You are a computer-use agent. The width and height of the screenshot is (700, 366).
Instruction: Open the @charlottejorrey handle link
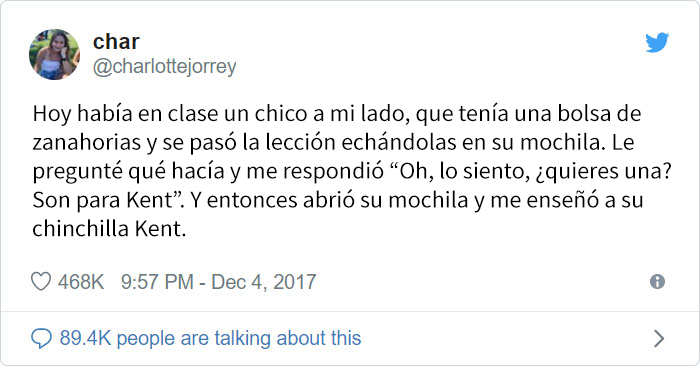[165, 67]
